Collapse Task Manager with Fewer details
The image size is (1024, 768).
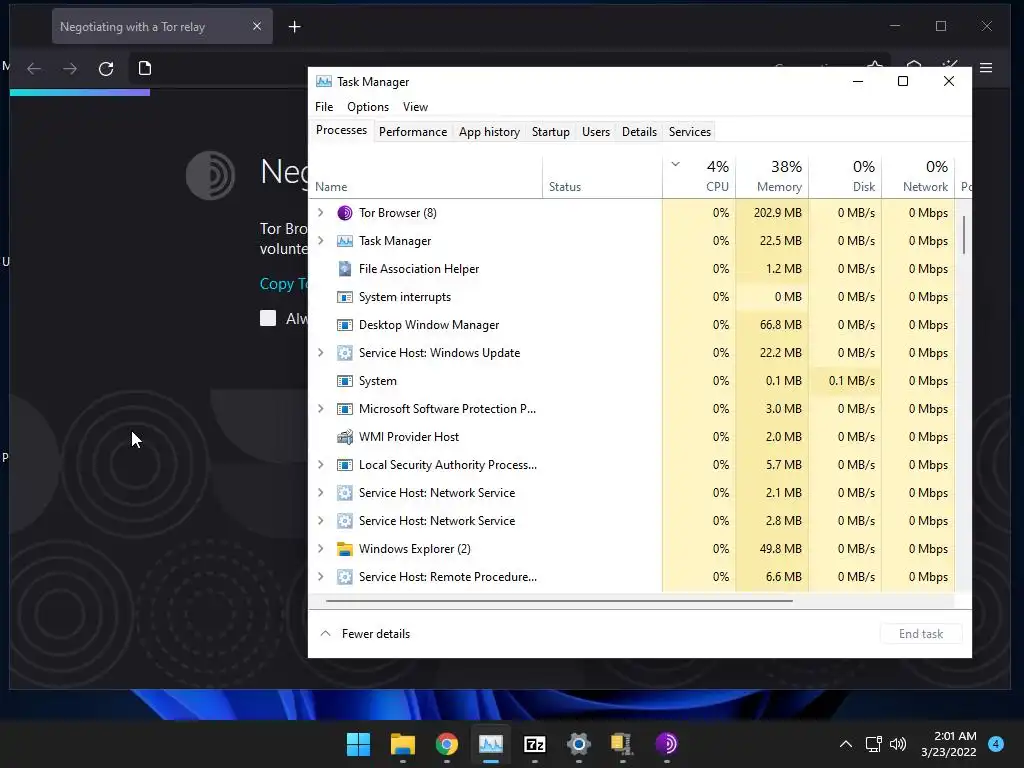click(x=364, y=634)
